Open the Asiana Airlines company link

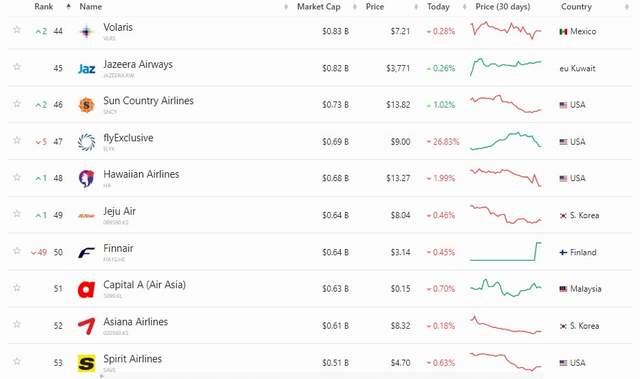[x=136, y=322]
